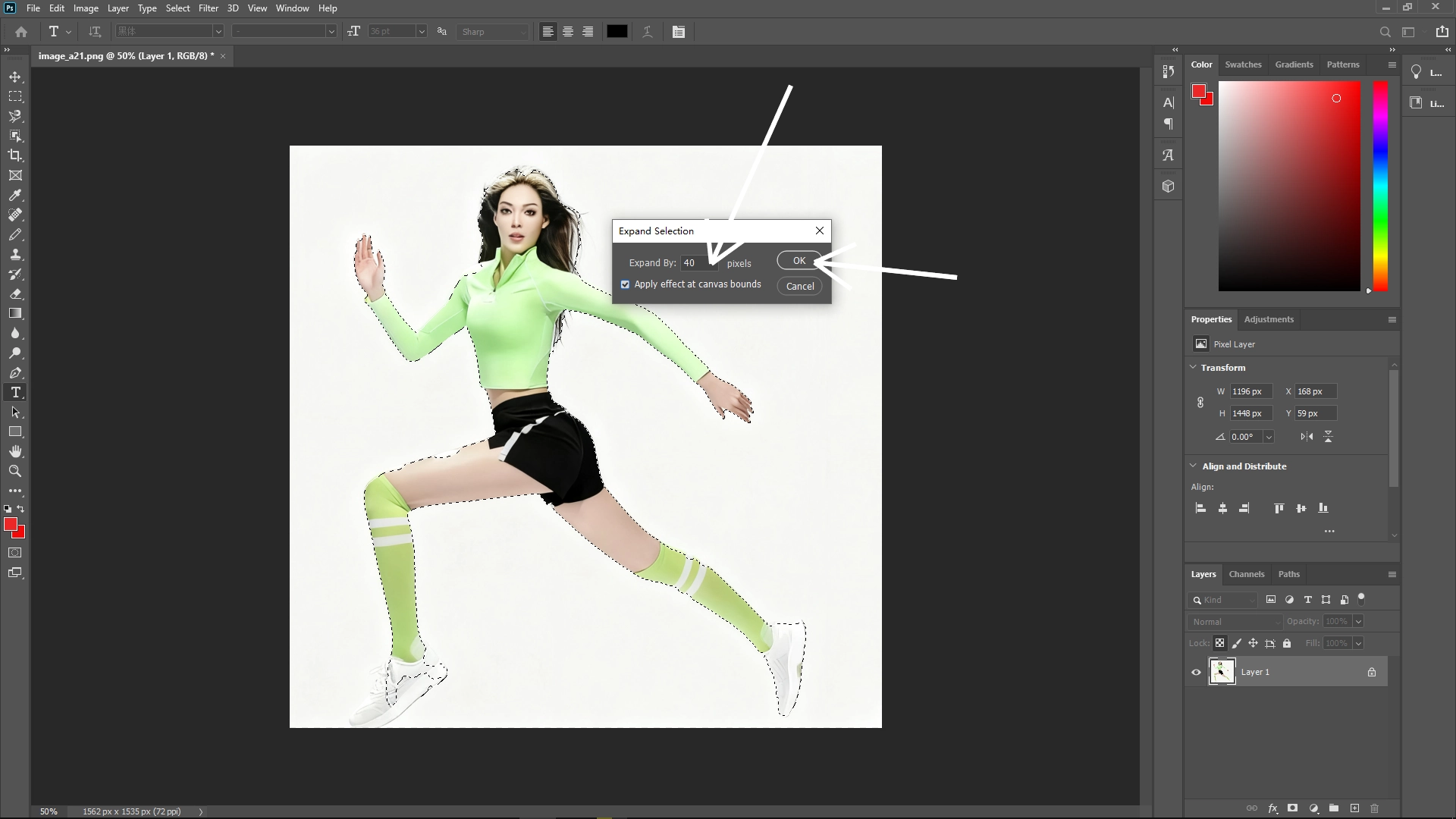
Task: Uncheck Apply effect at canvas bounds
Action: (625, 284)
